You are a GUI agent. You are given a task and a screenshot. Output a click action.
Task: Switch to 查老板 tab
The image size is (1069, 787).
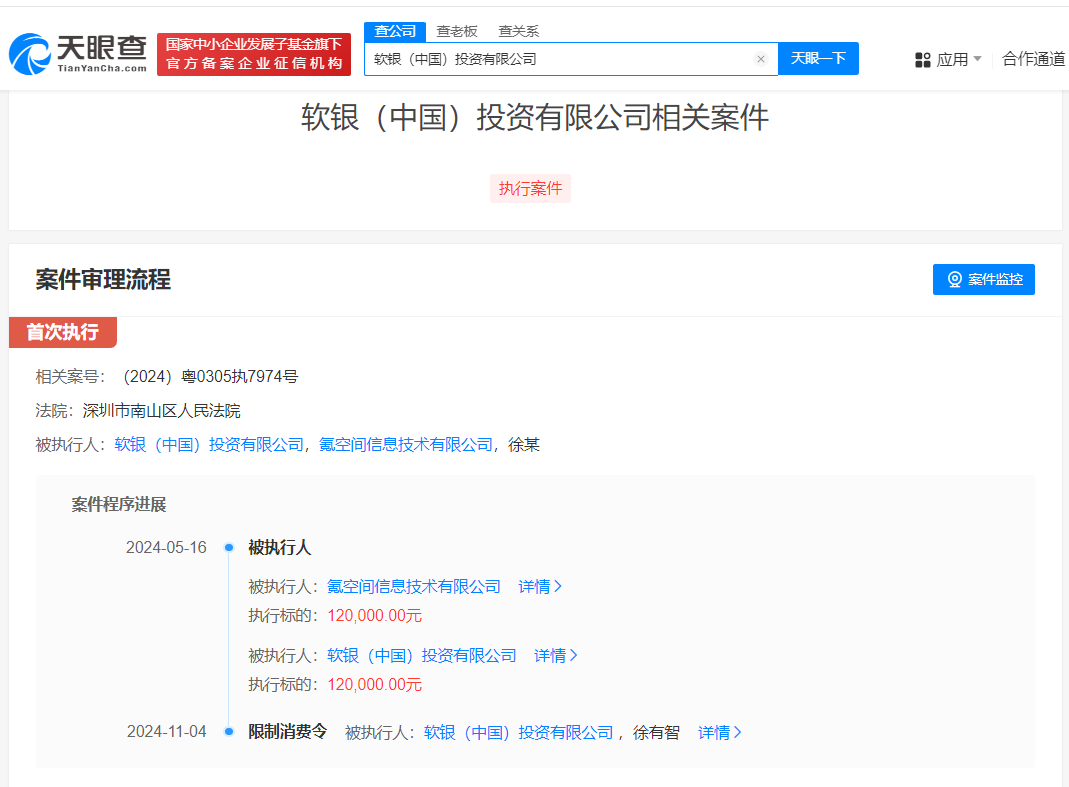click(457, 31)
